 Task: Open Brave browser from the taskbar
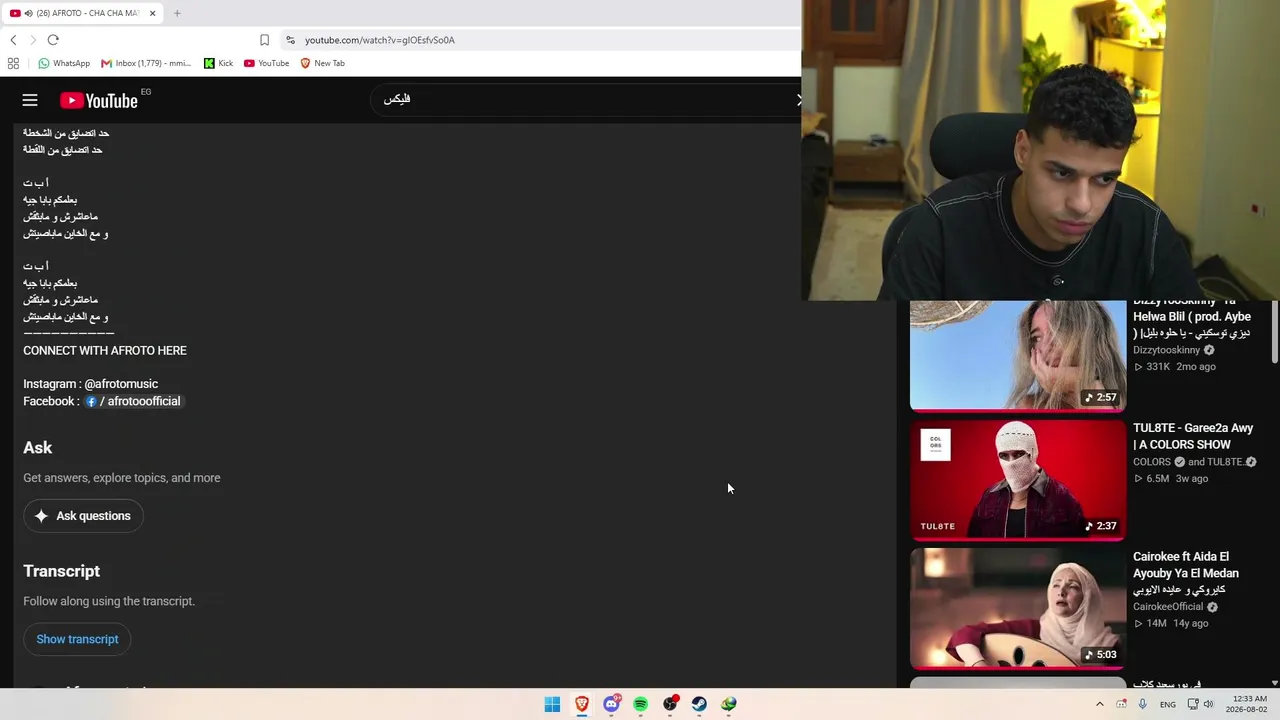click(x=581, y=704)
